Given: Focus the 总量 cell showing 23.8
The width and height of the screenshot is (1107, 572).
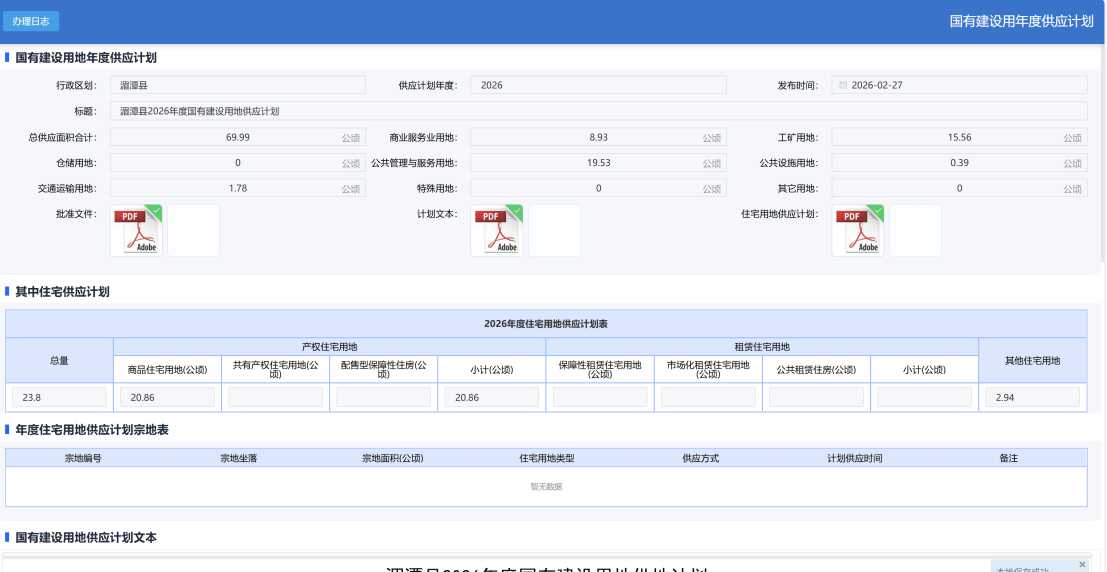Looking at the screenshot, I should (x=59, y=398).
